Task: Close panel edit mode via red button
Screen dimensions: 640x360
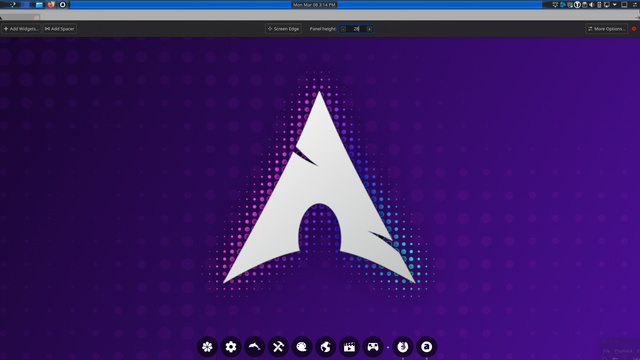Action: point(634,29)
